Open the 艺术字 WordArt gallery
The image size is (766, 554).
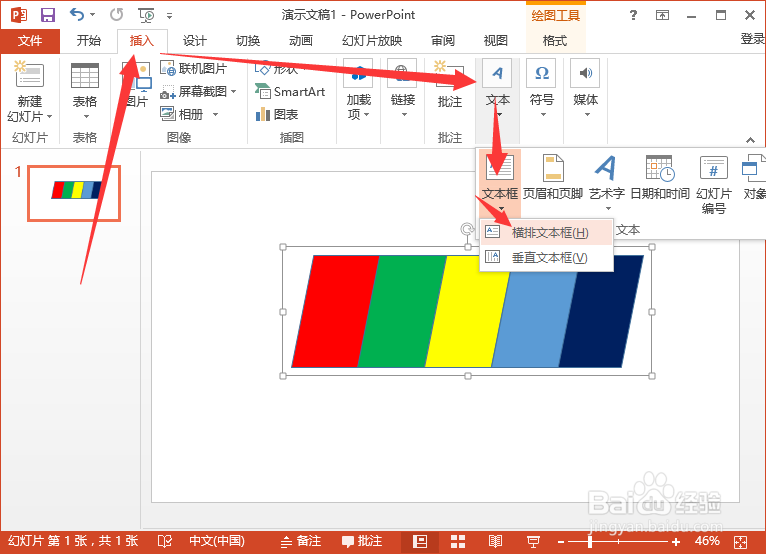coord(607,183)
